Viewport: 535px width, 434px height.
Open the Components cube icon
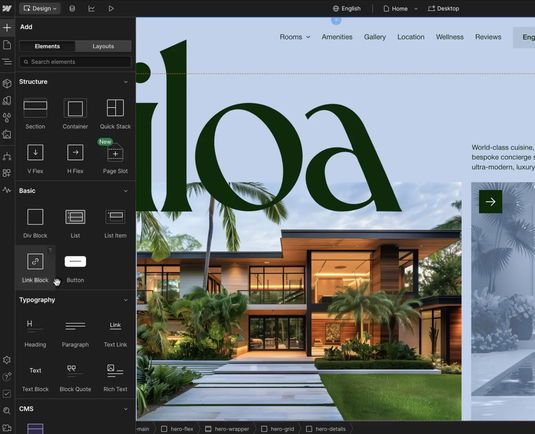[x=7, y=83]
